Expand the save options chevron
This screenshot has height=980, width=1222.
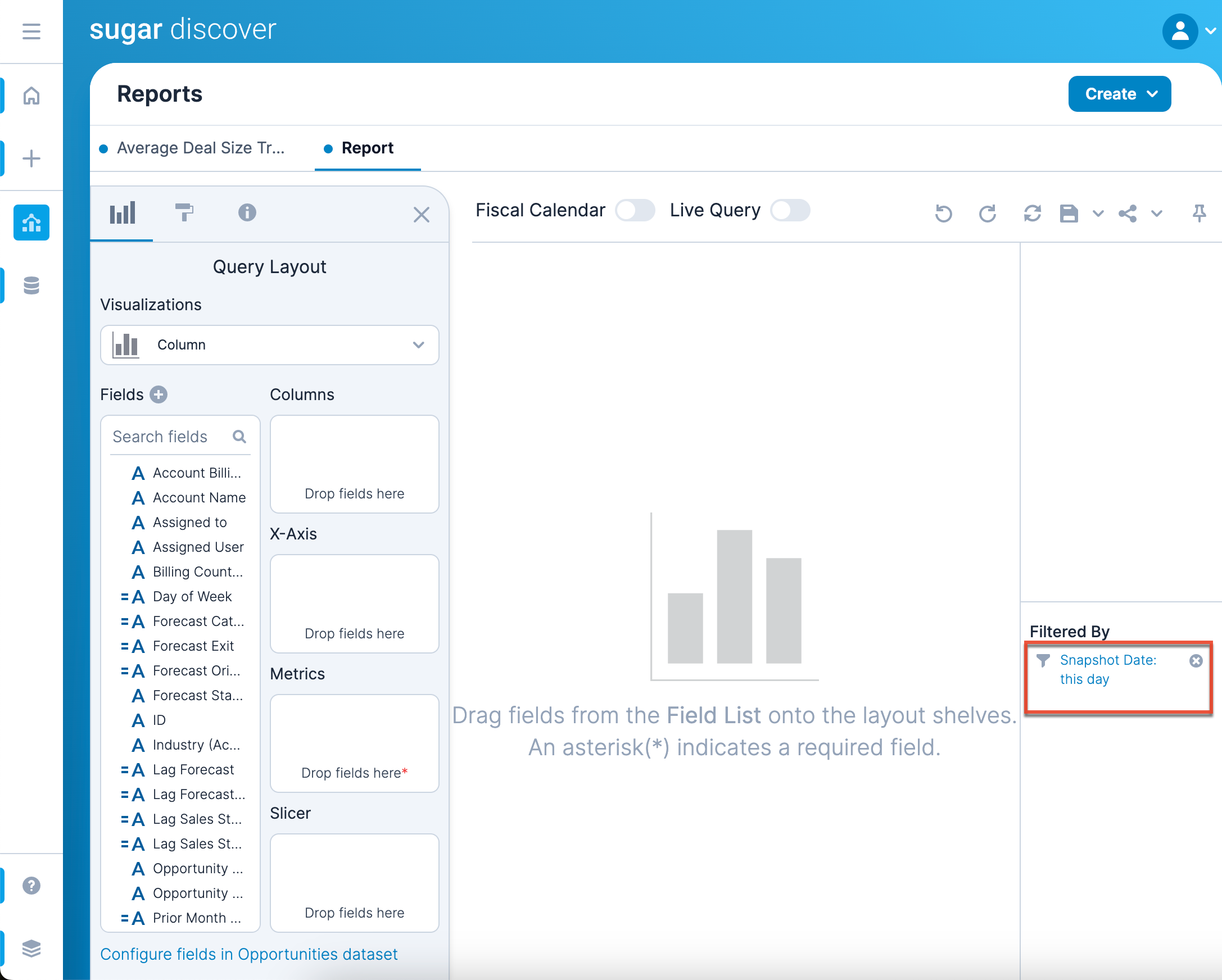pyautogui.click(x=1098, y=214)
